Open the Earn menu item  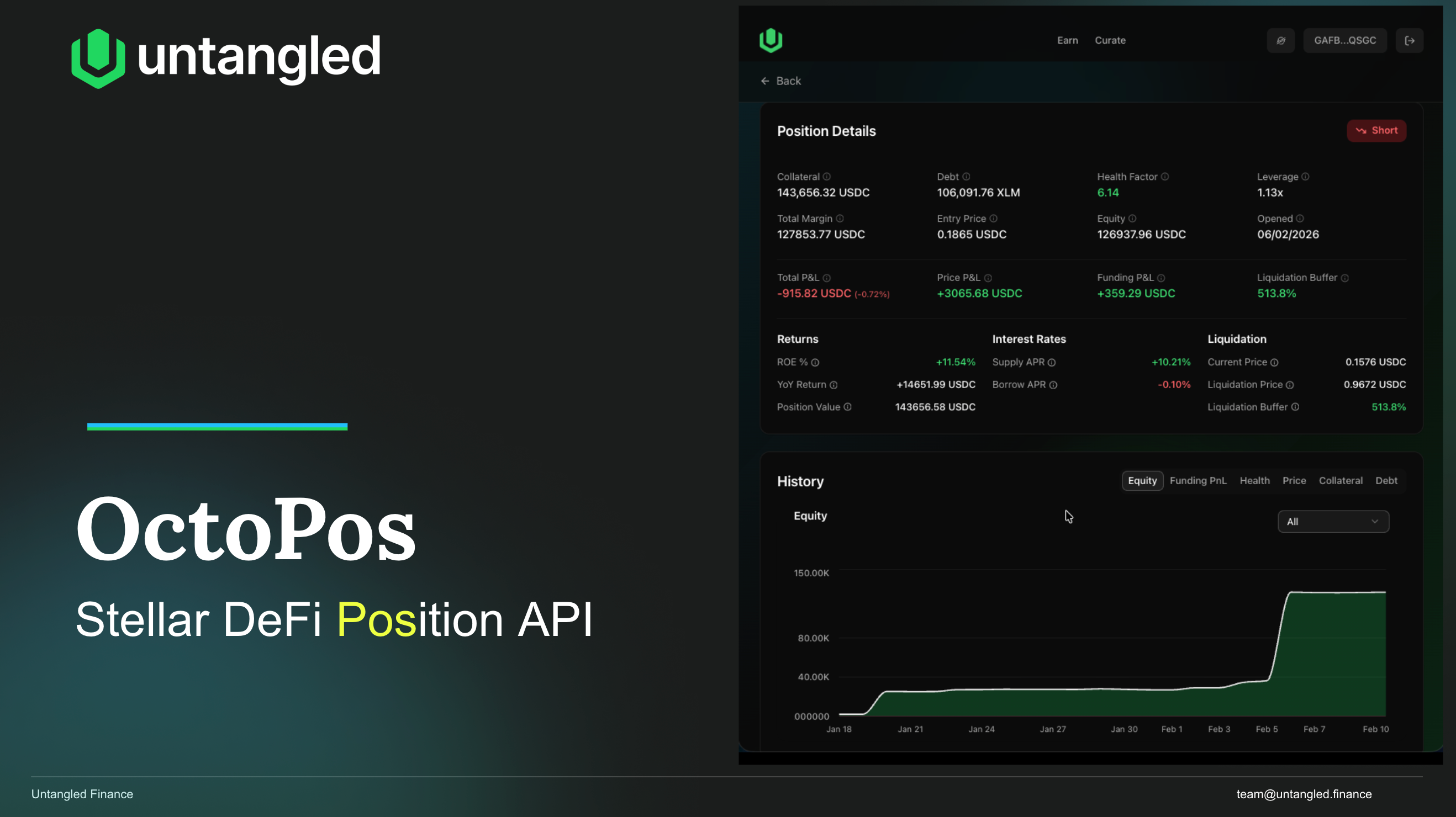tap(1067, 40)
